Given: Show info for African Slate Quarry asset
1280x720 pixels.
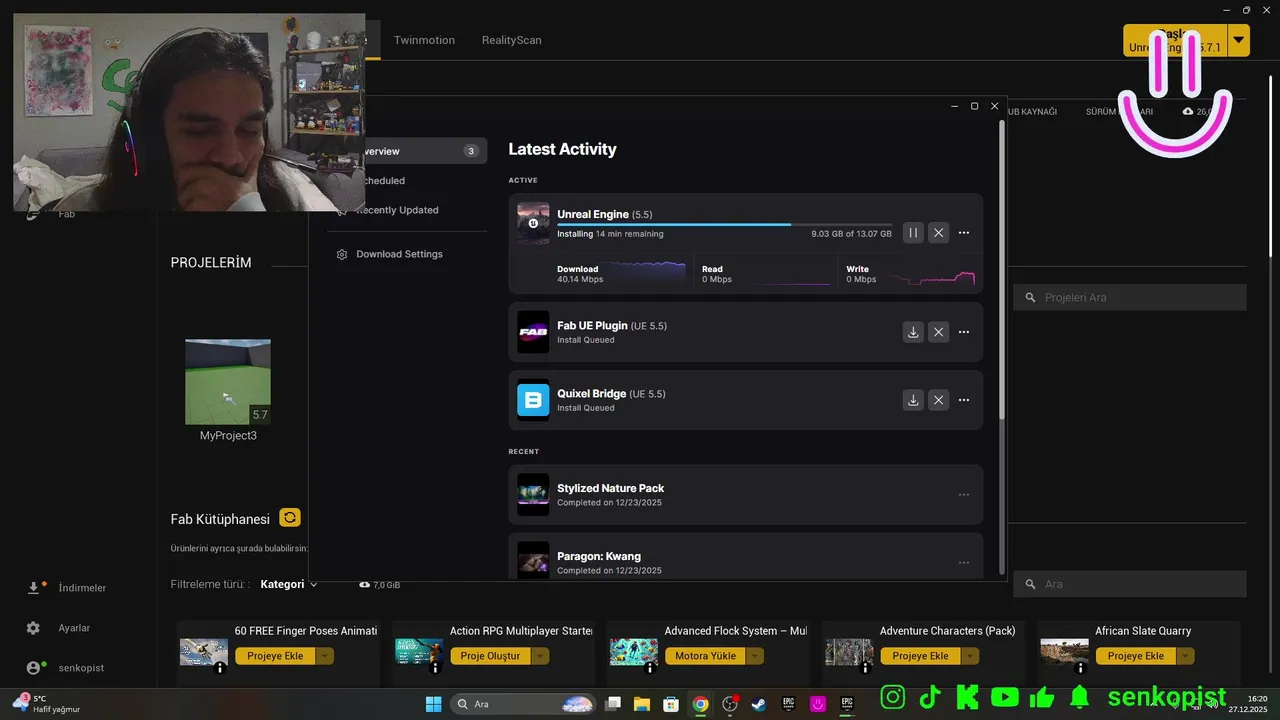Looking at the screenshot, I should point(1080,668).
